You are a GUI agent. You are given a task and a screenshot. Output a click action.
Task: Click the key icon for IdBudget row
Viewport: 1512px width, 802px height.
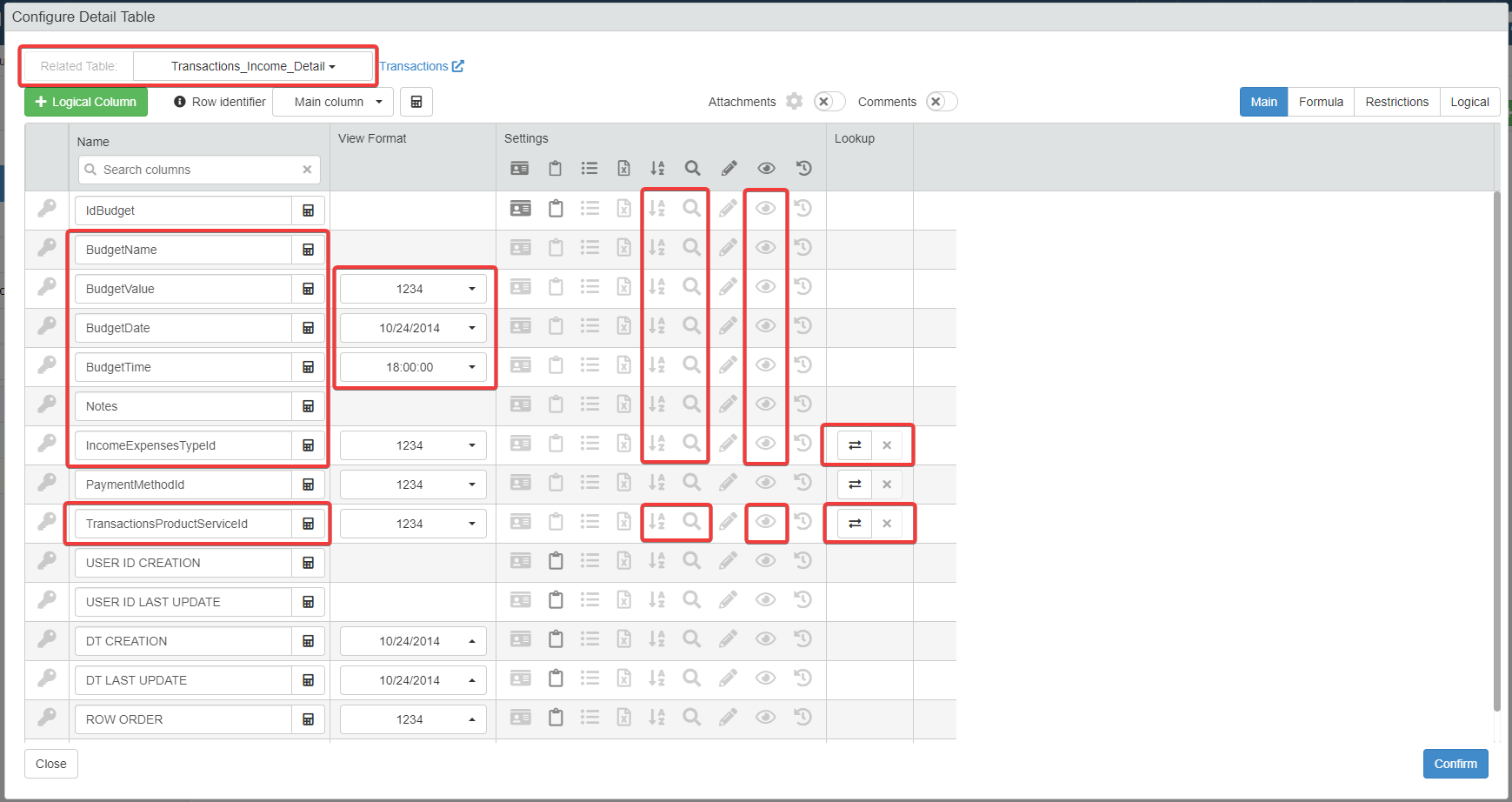pyautogui.click(x=47, y=208)
